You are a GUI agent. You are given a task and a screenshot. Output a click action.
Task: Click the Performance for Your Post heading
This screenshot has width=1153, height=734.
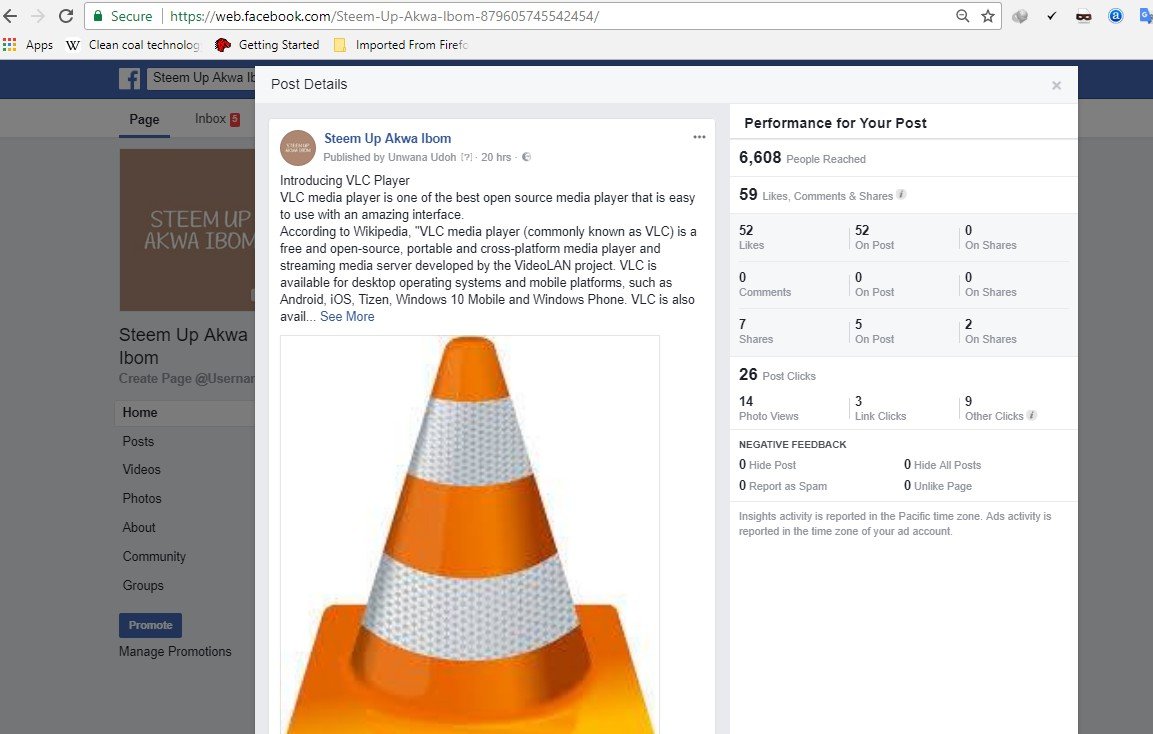[835, 123]
